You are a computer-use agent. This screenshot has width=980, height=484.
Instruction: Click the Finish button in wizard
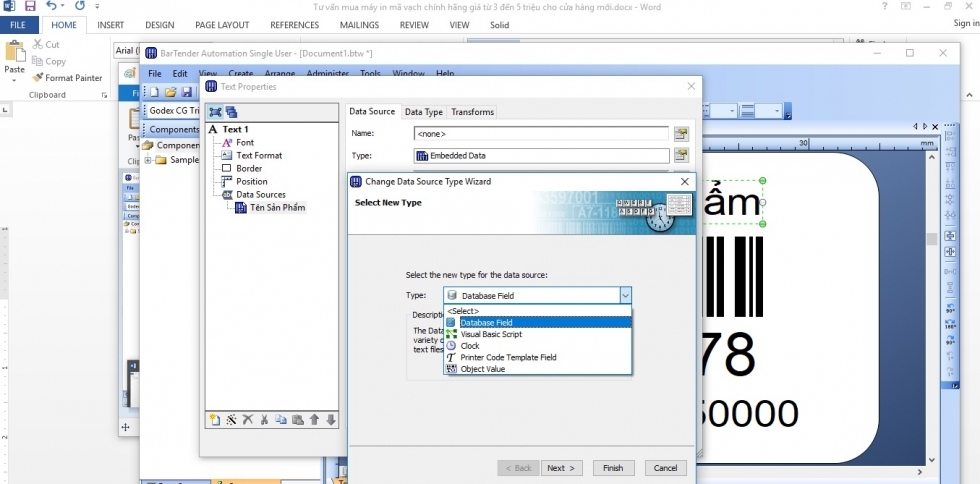click(x=613, y=468)
